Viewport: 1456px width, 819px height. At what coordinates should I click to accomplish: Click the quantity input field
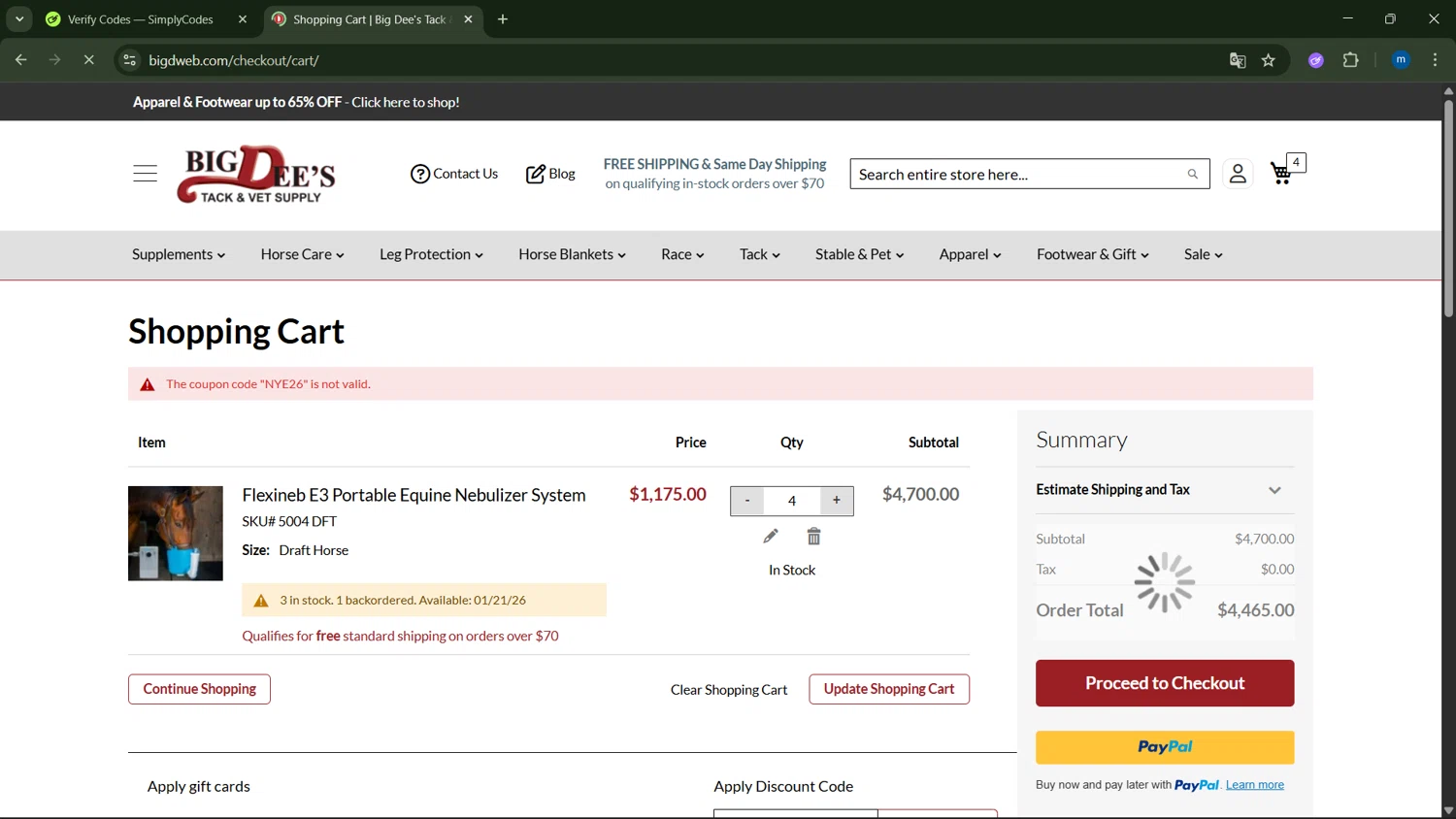(x=792, y=501)
